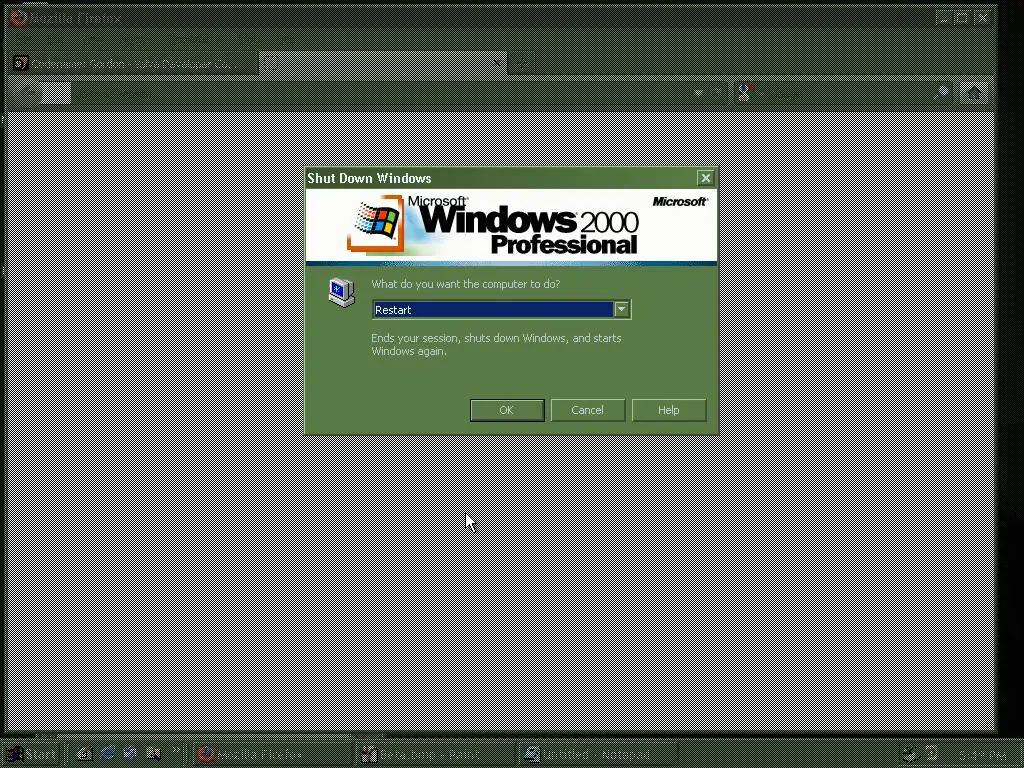Launch Internet Explorer from quick launch
Screen dimensions: 1024x768
click(108, 754)
